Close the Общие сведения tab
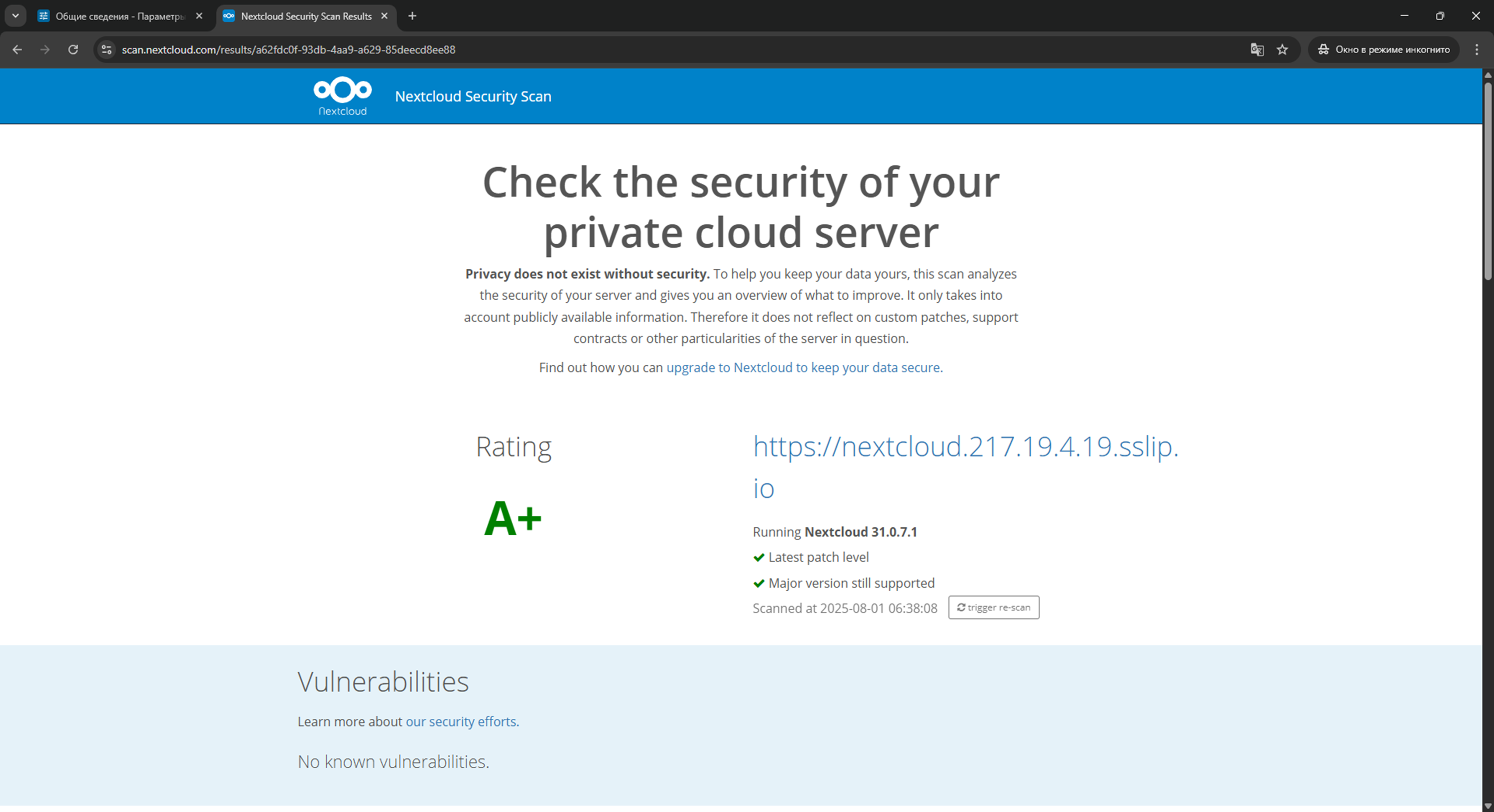 pyautogui.click(x=200, y=16)
